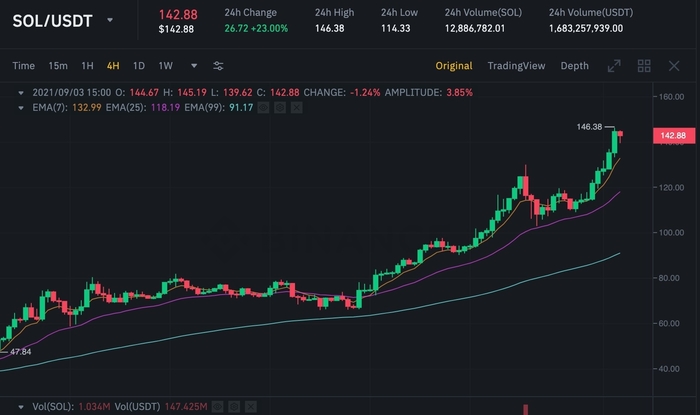Open the more time intervals dropdown arrow
Image resolution: width=700 pixels, height=415 pixels.
click(194, 66)
